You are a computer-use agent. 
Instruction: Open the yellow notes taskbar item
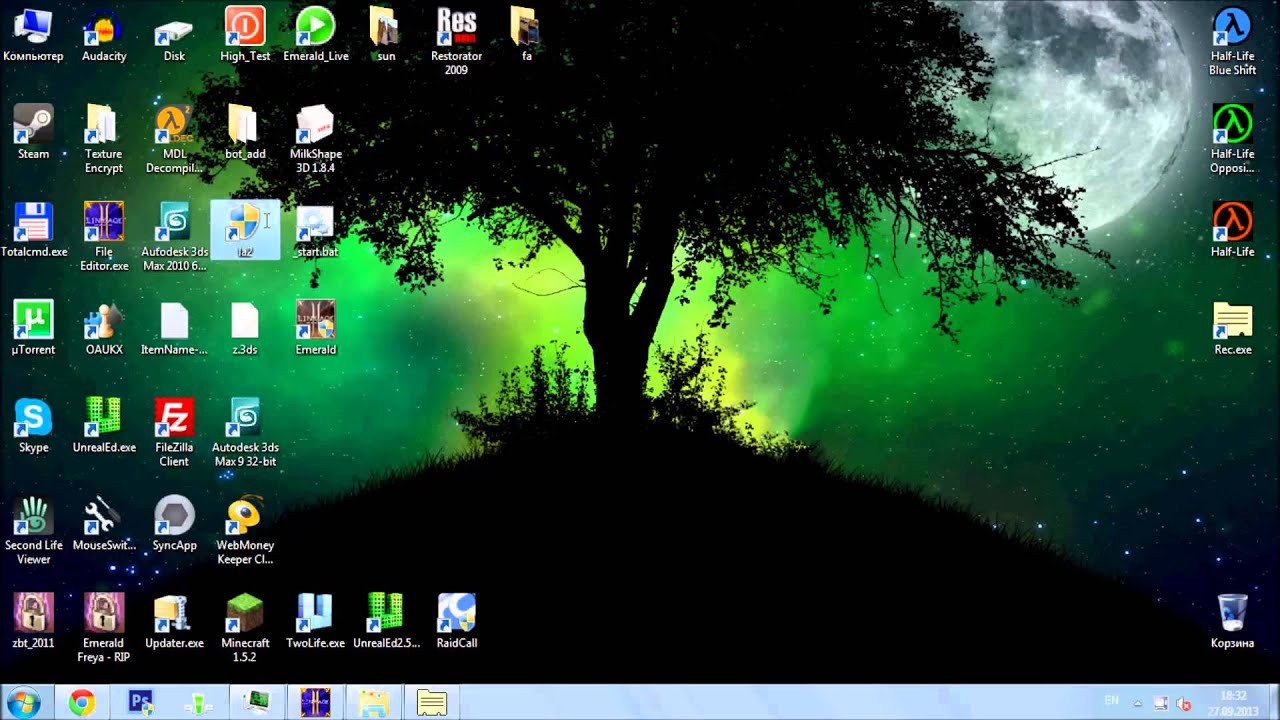(432, 703)
